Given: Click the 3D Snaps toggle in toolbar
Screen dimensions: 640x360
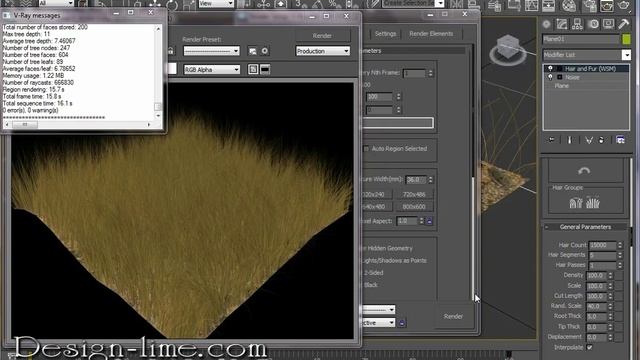Looking at the screenshot, I should point(301,4).
